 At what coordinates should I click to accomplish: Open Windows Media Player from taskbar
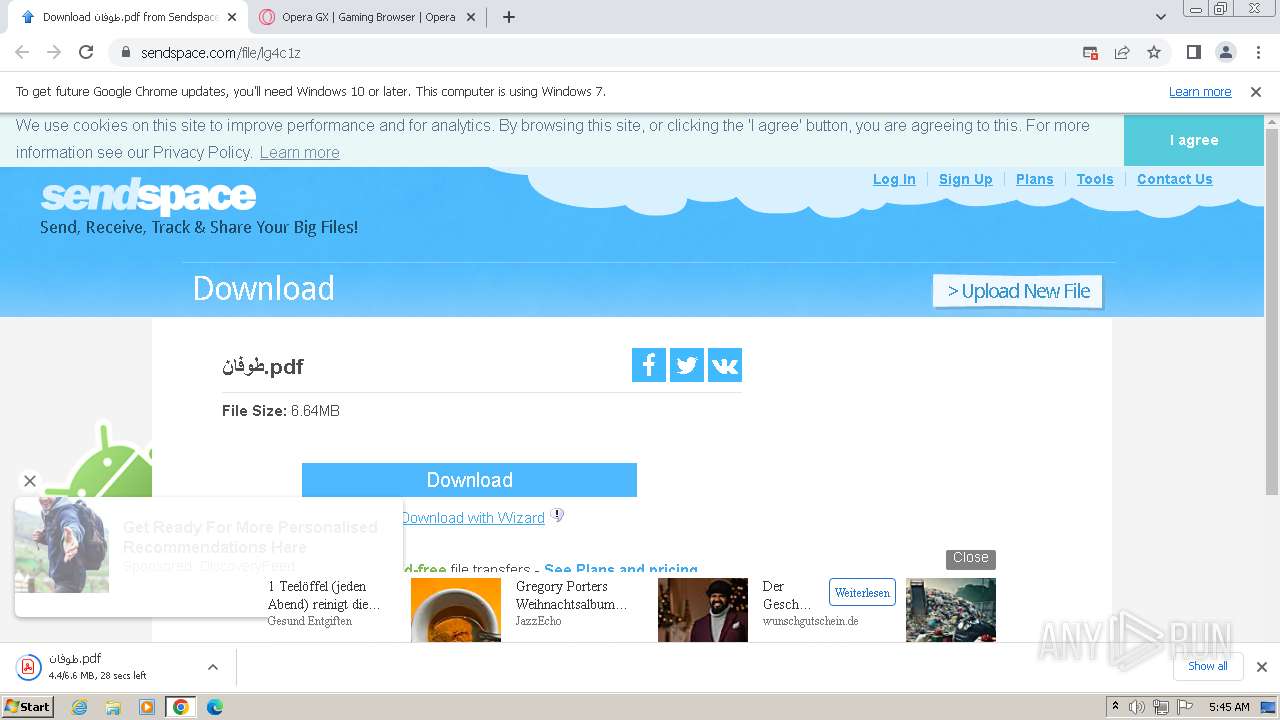(147, 707)
